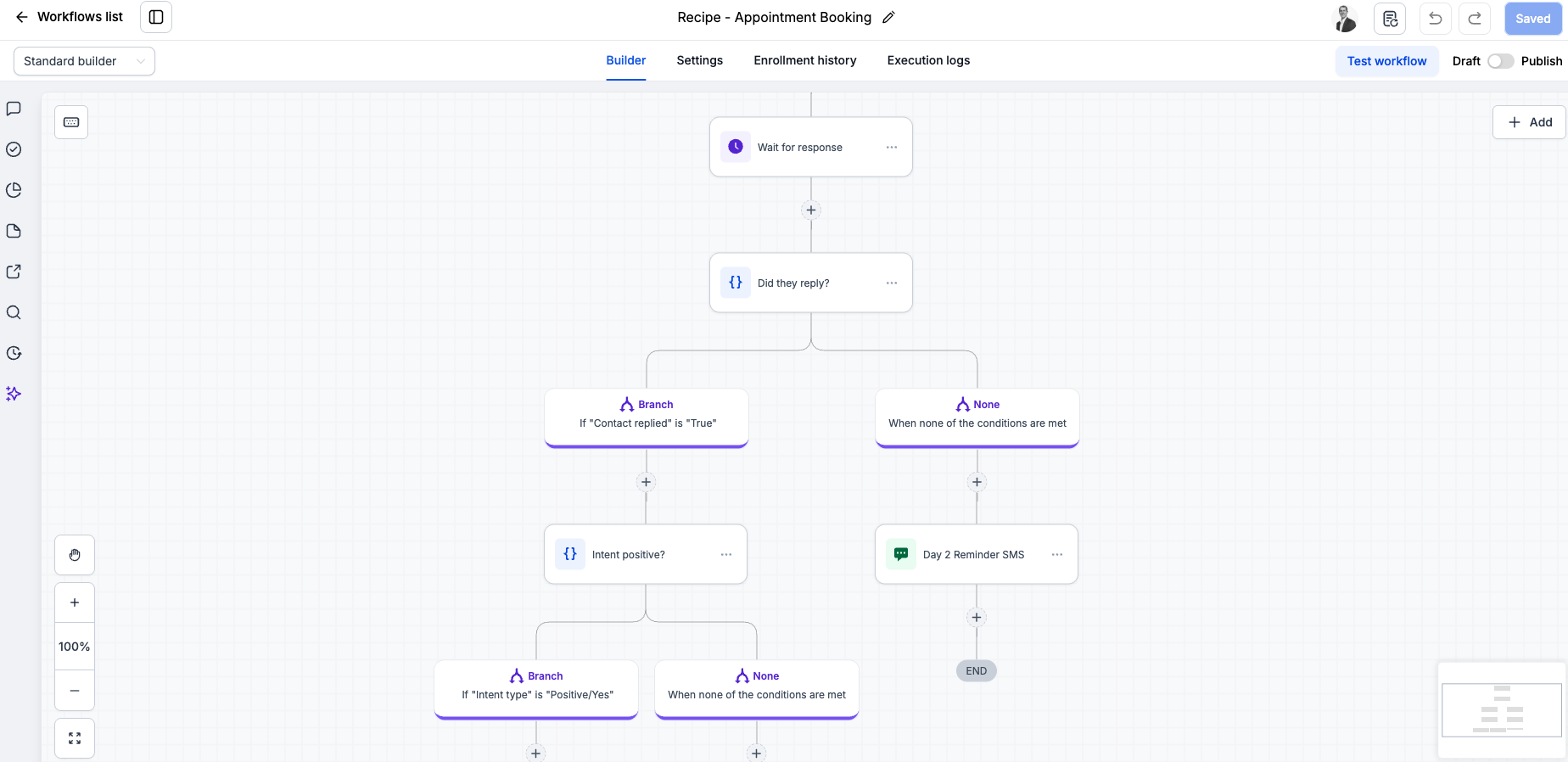
Task: Go back to Workflows list
Action: pyautogui.click(x=69, y=17)
